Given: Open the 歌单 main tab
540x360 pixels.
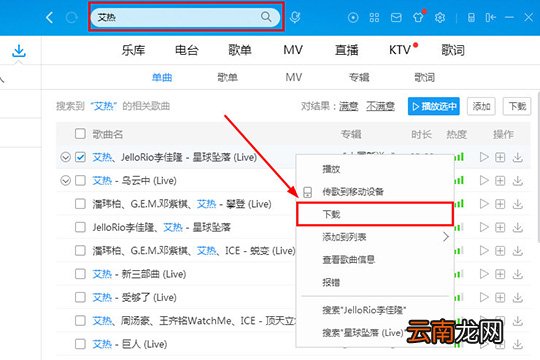Looking at the screenshot, I should [x=240, y=50].
